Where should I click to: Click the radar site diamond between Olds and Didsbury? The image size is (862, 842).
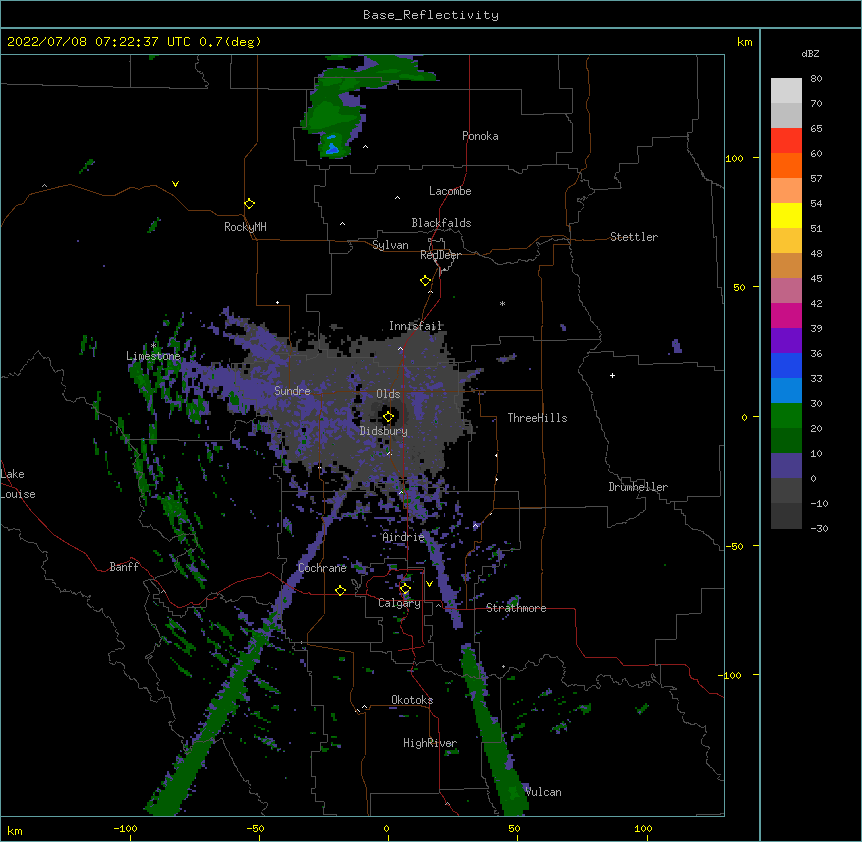[x=388, y=417]
